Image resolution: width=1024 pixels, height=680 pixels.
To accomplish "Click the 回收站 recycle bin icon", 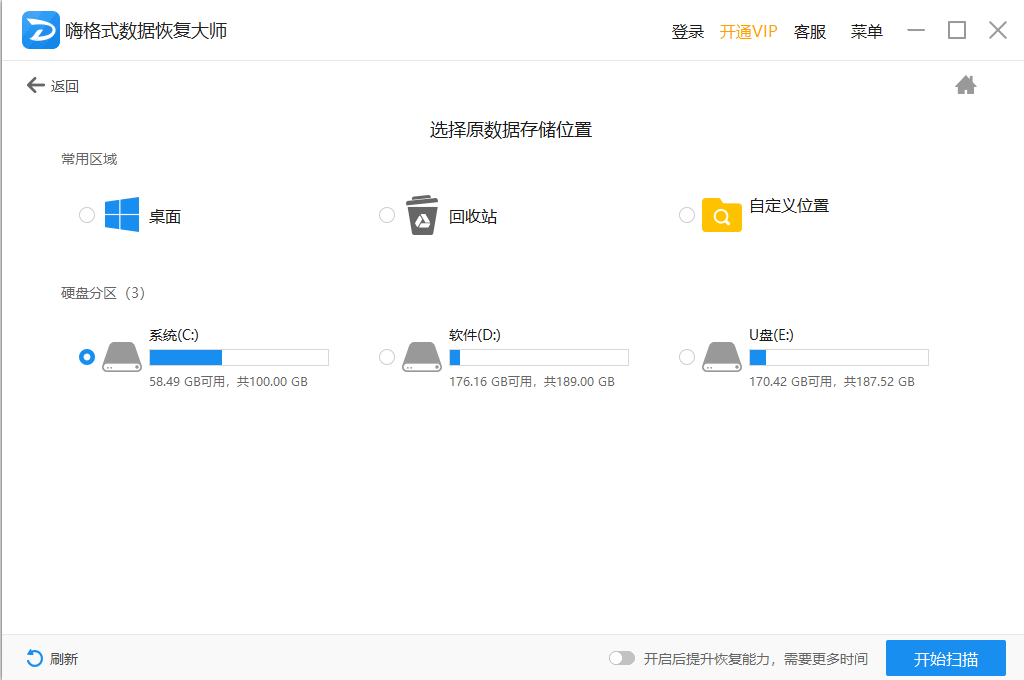I will [x=420, y=213].
